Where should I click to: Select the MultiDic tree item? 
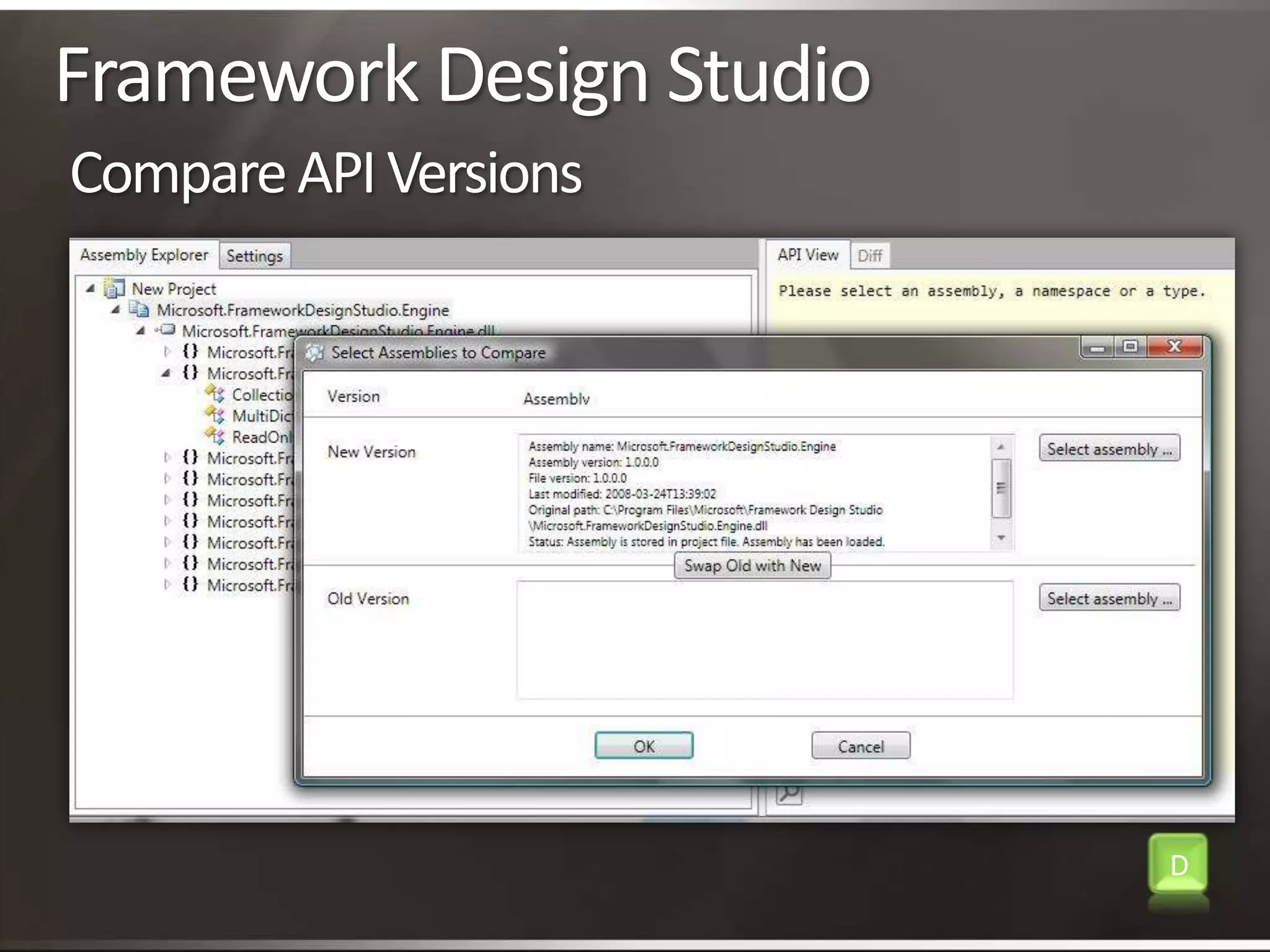coord(262,416)
